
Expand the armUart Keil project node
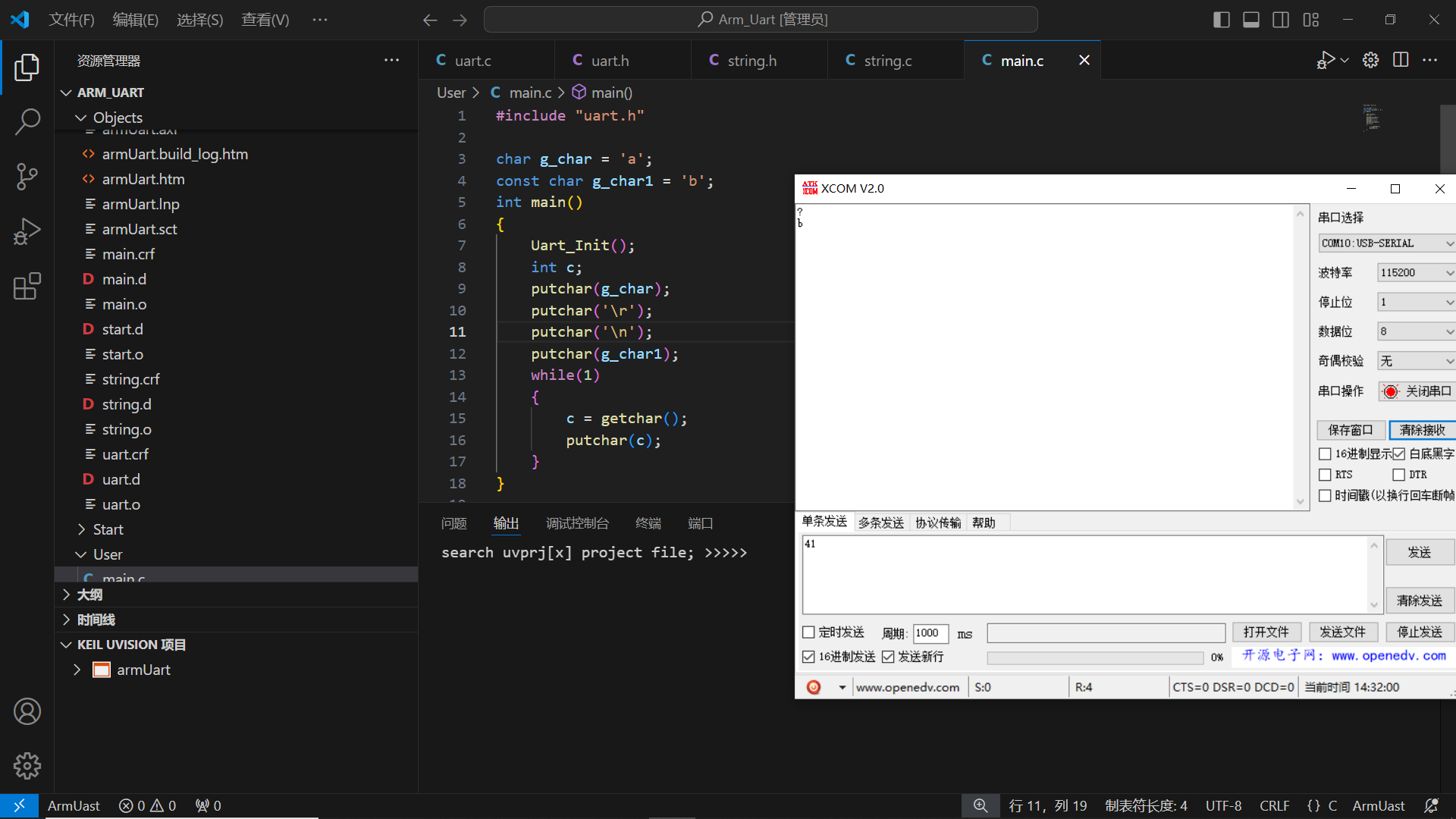pos(77,670)
